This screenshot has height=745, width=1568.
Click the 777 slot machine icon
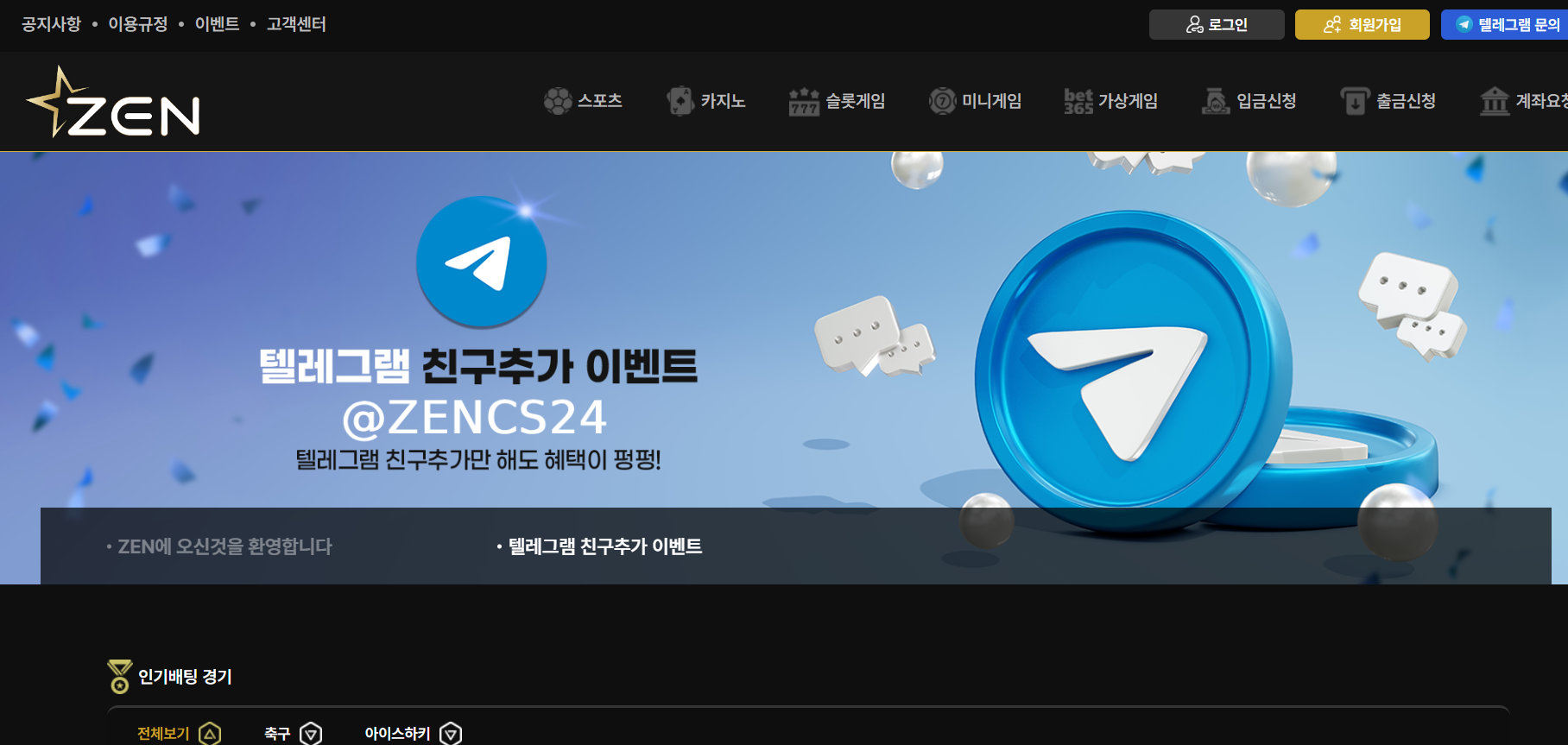[804, 101]
